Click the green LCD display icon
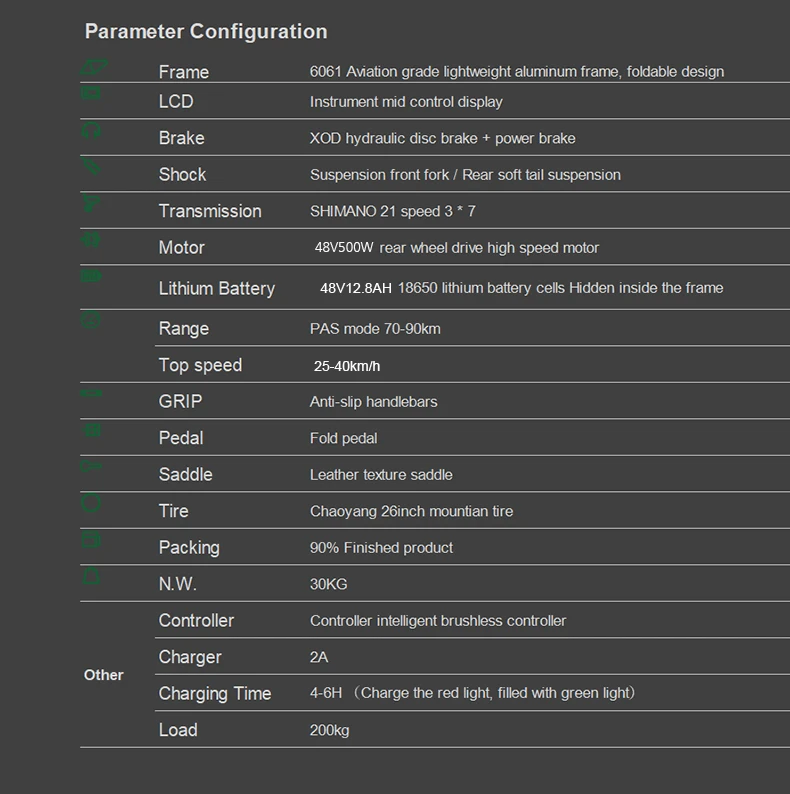The image size is (790, 794). [92, 93]
